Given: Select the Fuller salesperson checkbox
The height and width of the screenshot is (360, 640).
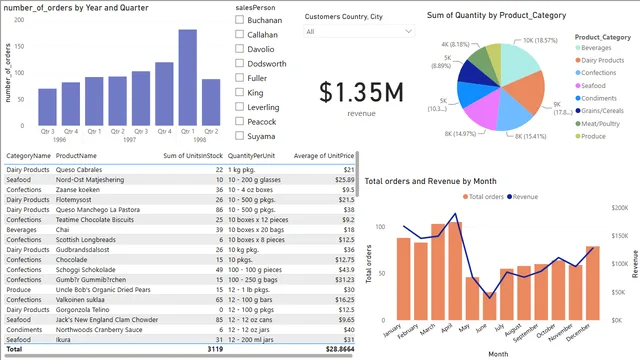Looking at the screenshot, I should pyautogui.click(x=240, y=78).
